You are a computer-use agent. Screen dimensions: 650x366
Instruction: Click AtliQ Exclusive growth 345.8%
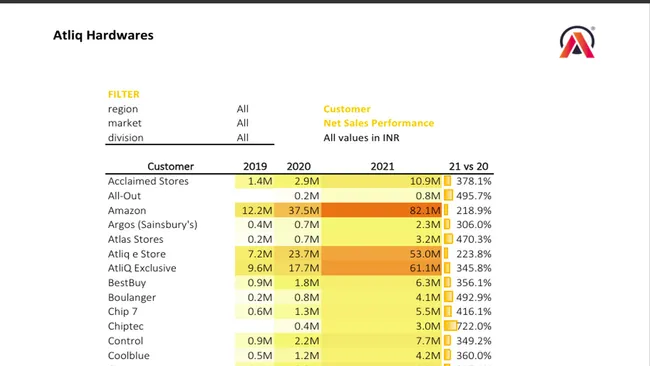click(x=474, y=268)
